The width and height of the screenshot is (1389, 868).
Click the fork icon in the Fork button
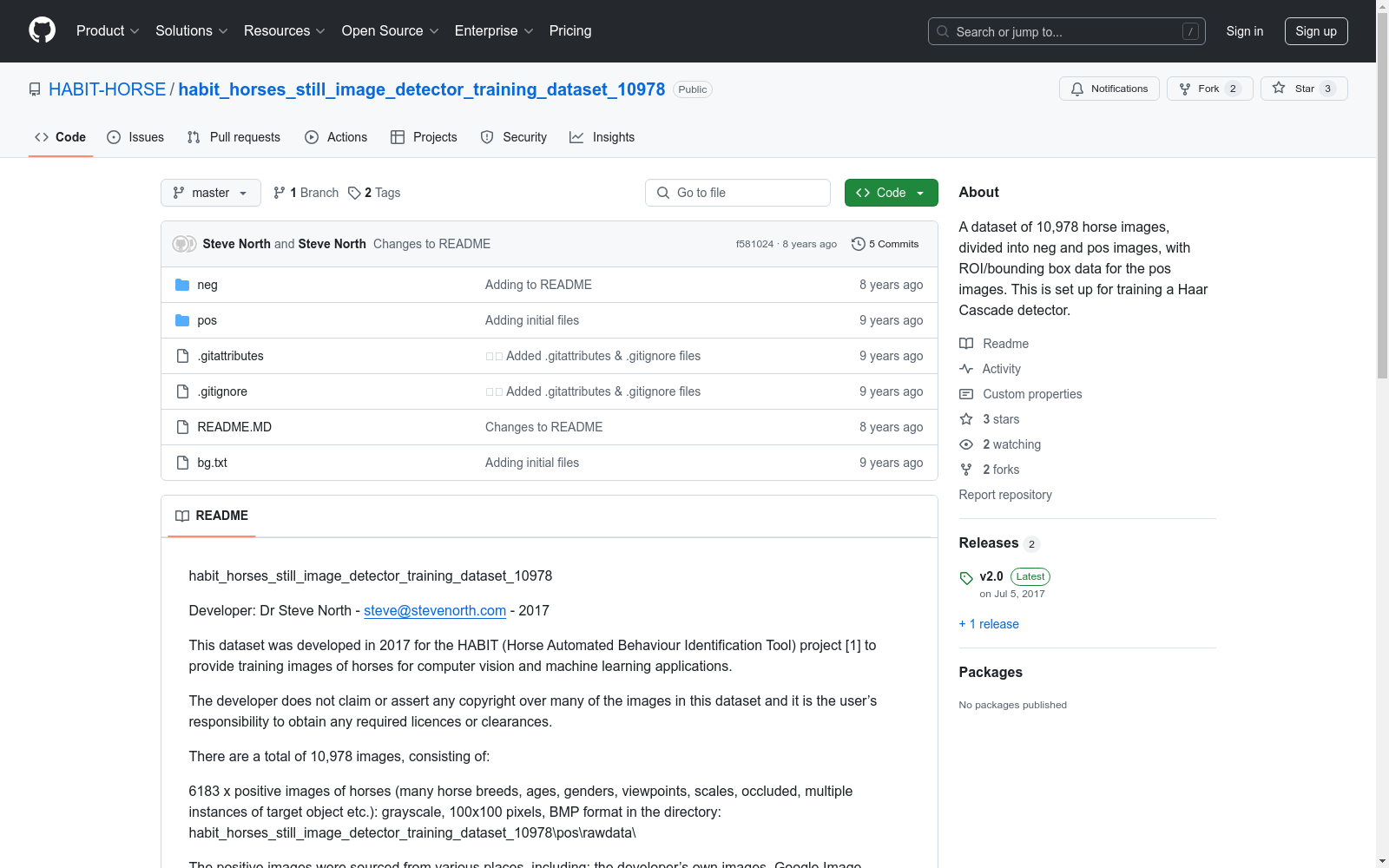point(1185,89)
